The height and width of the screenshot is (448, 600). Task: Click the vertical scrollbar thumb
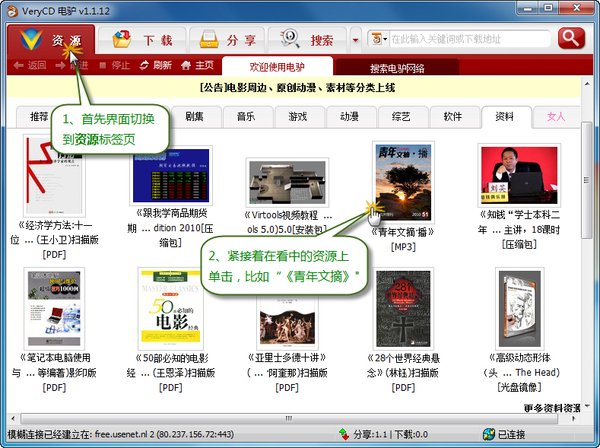click(586, 180)
